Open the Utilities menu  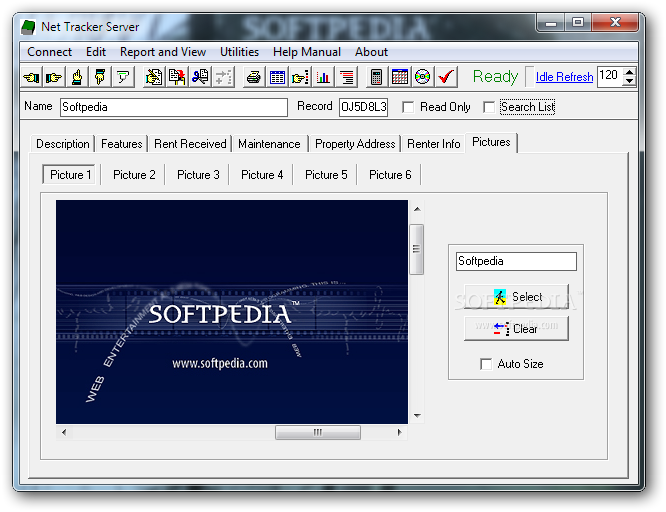239,52
